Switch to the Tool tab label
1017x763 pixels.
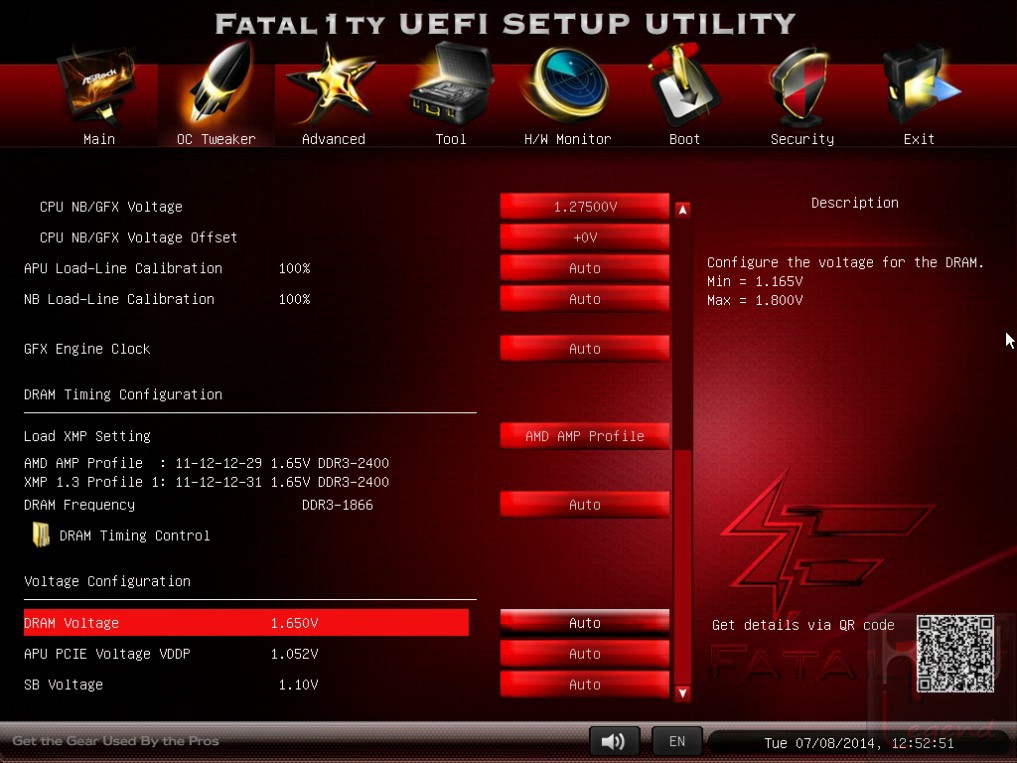click(451, 139)
